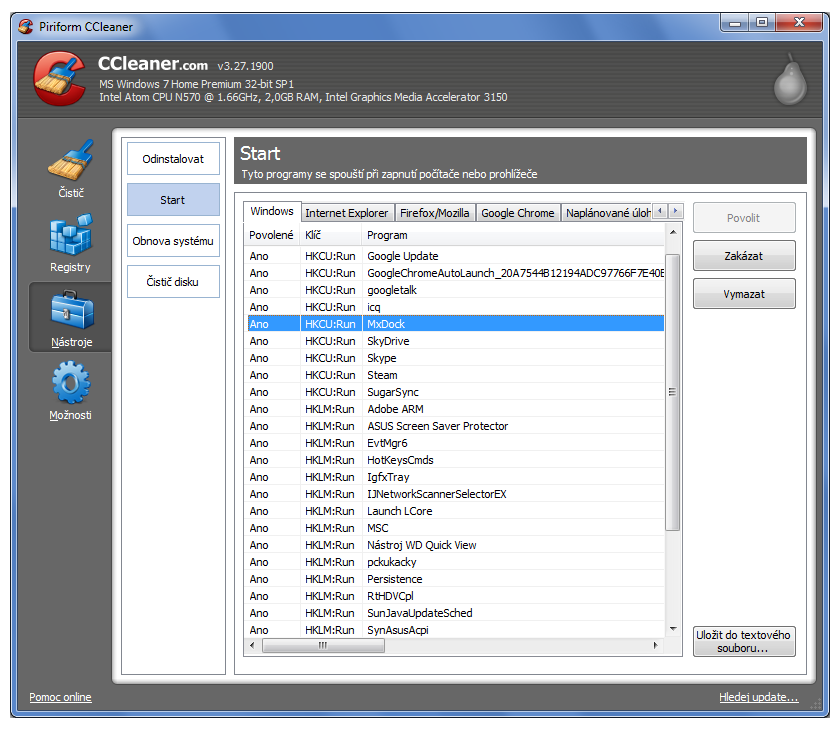Image resolution: width=840 pixels, height=730 pixels.
Task: Select the Google Update entry
Action: pos(455,256)
